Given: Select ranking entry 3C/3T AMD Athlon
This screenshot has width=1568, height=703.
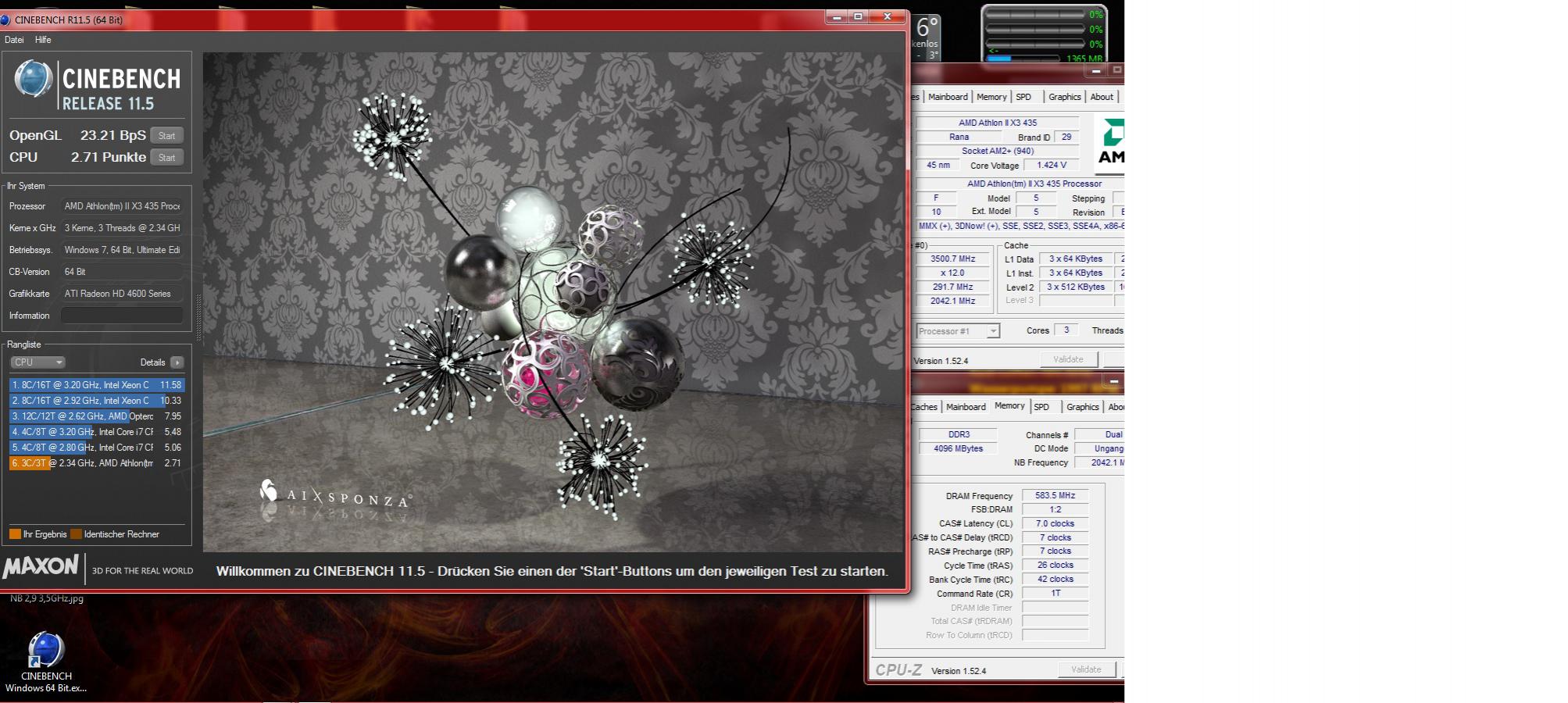Looking at the screenshot, I should coord(97,463).
